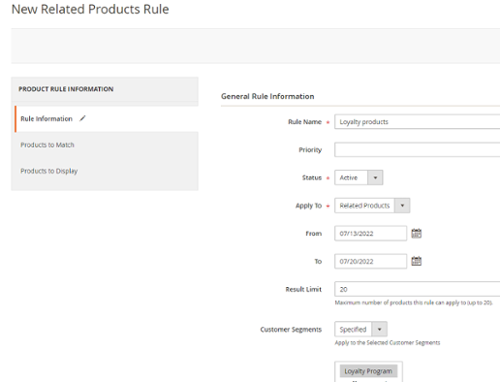The width and height of the screenshot is (500, 382).
Task: Expand the Apply To dropdown
Action: (x=372, y=205)
